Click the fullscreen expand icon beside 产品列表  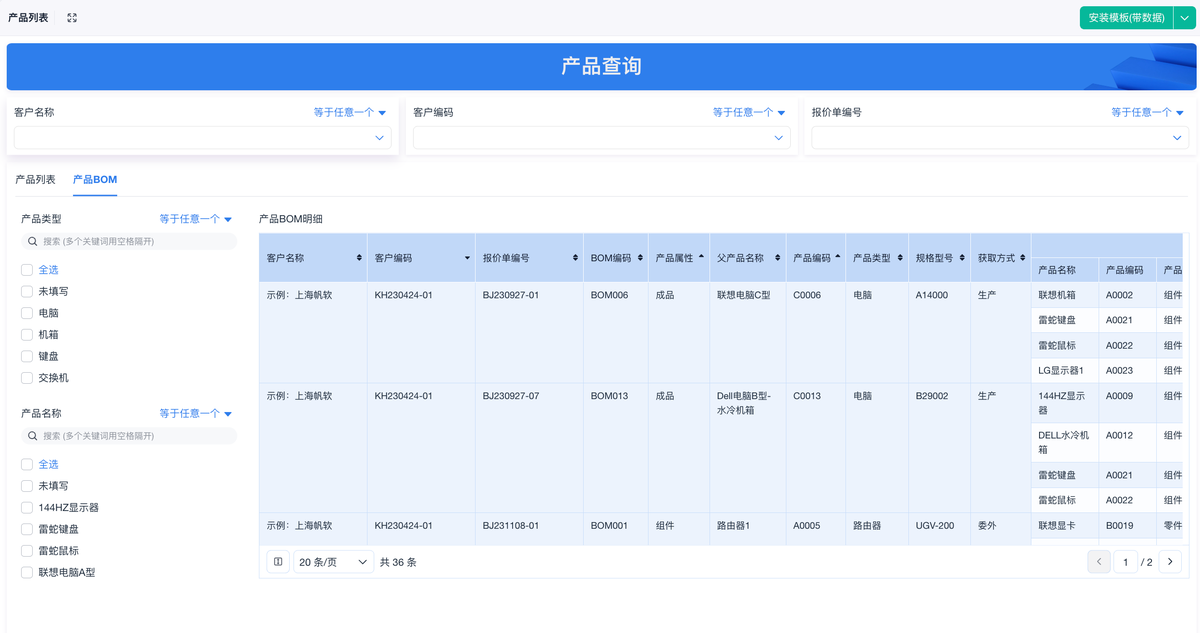pos(72,18)
